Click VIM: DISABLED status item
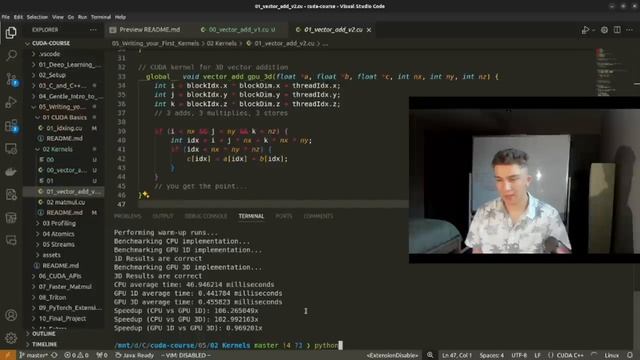The image size is (640, 360). (186, 356)
